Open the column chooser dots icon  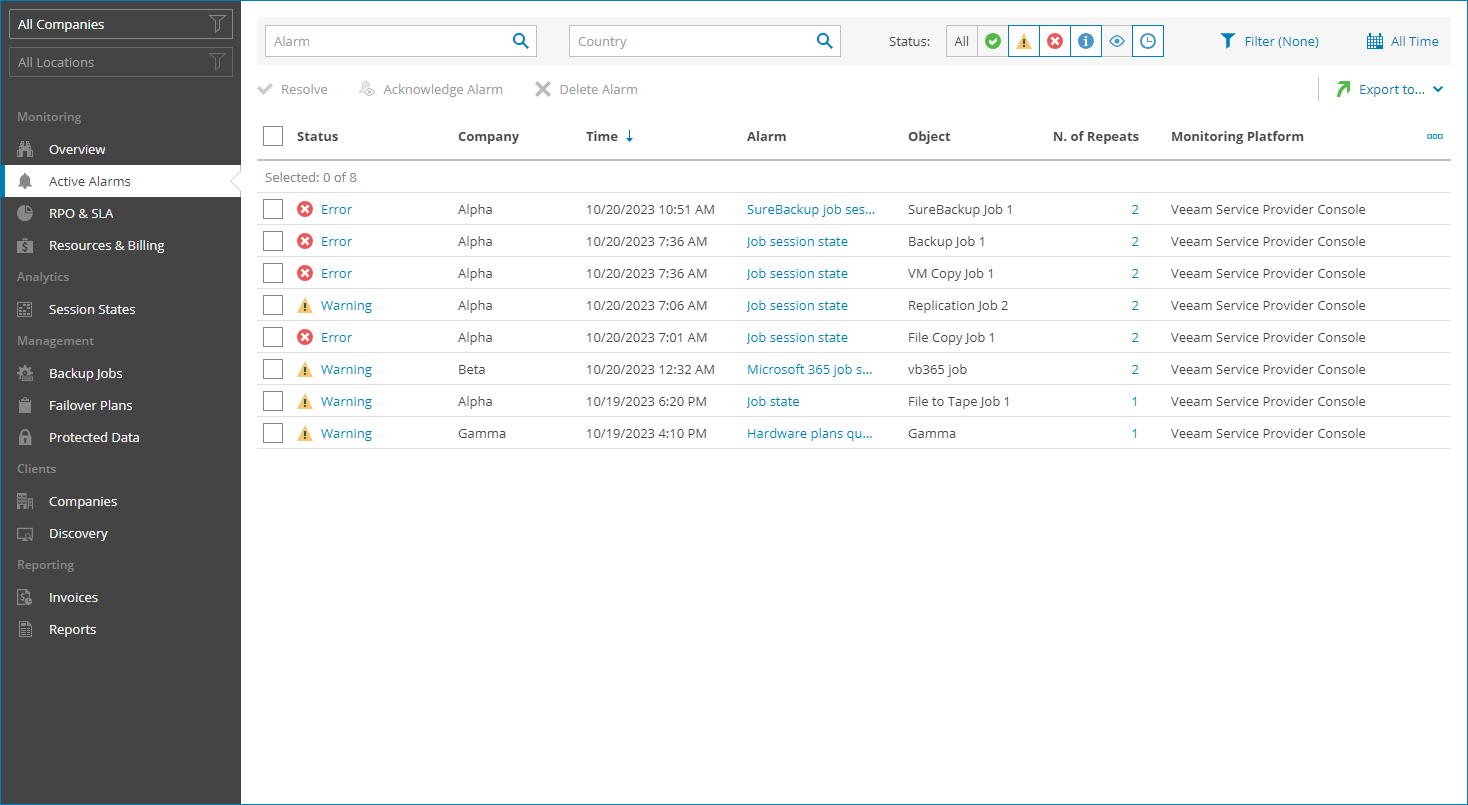point(1434,137)
